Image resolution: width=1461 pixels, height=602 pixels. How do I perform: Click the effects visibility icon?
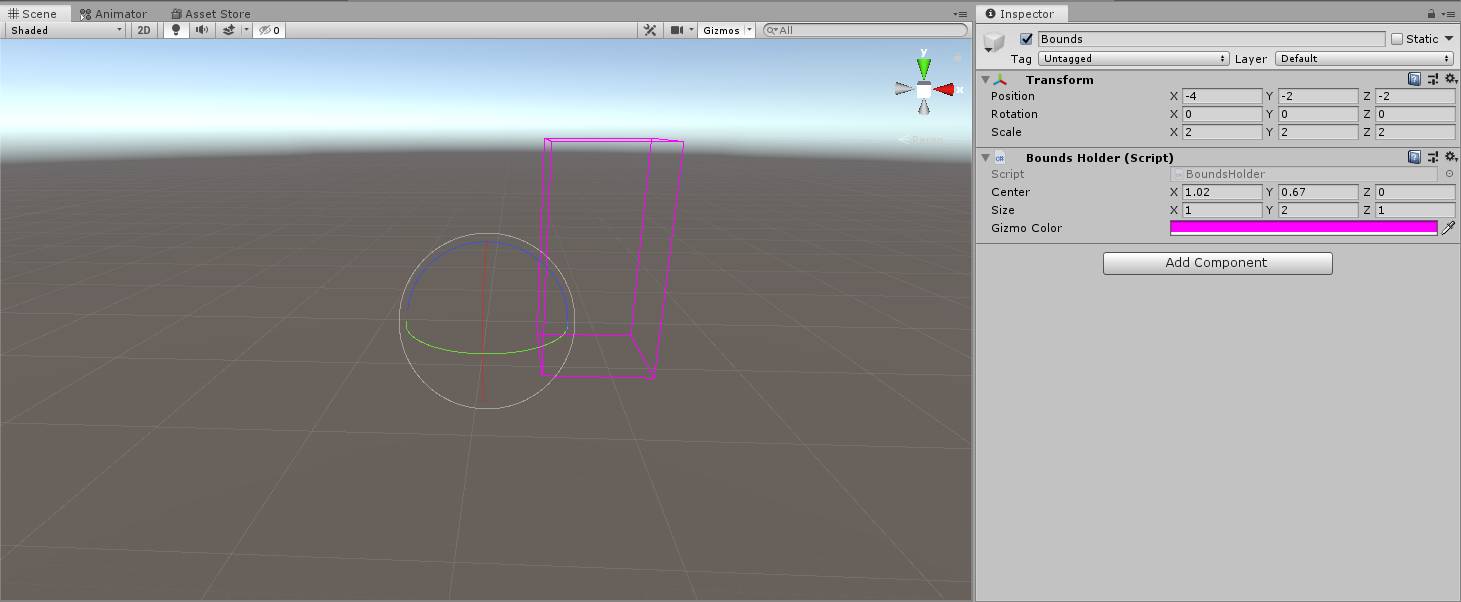tap(231, 30)
